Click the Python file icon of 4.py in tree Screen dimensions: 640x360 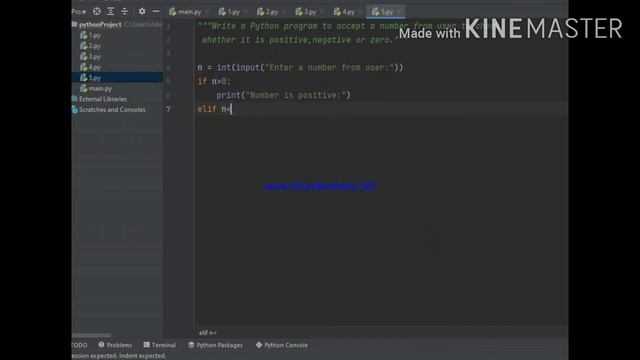tap(84, 67)
